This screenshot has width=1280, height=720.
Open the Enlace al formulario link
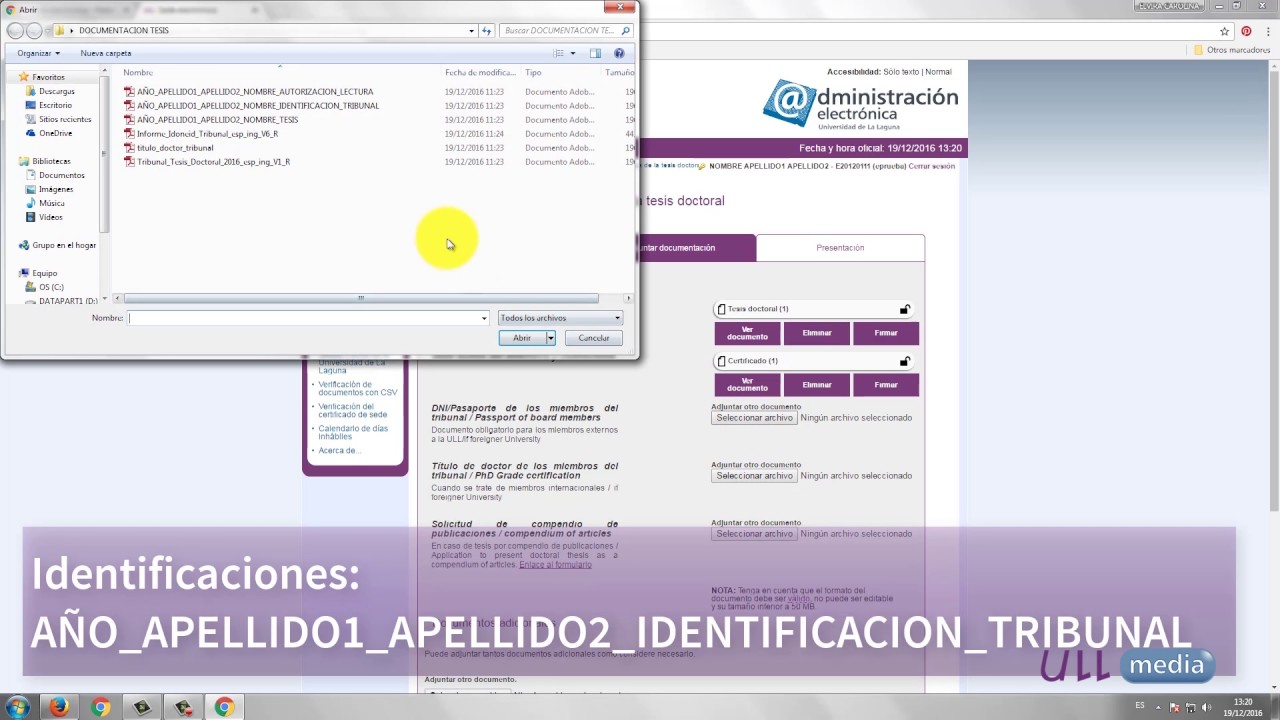[x=555, y=565]
